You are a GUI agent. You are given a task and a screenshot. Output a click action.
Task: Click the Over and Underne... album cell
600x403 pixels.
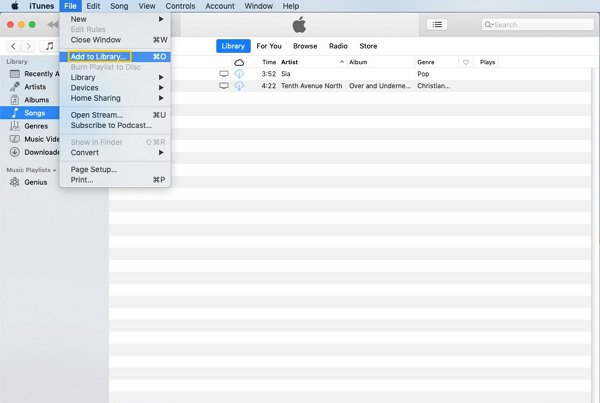tap(380, 86)
